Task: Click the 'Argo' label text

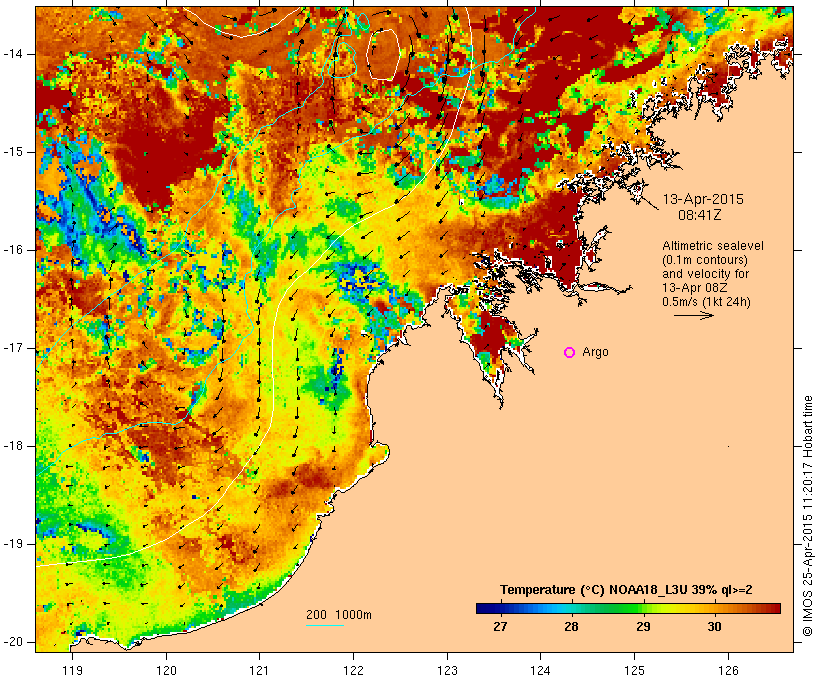Action: (x=595, y=352)
